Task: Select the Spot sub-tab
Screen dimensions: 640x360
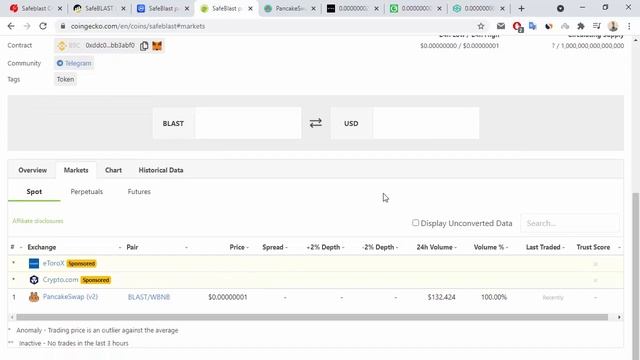Action: (x=34, y=192)
